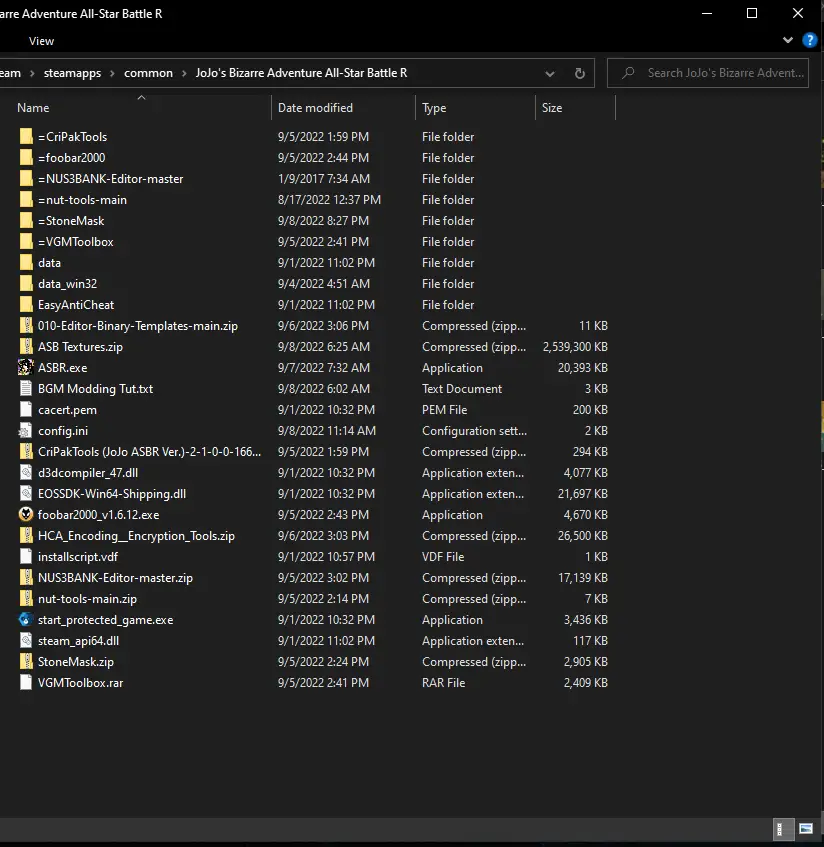The height and width of the screenshot is (847, 824).
Task: Refresh the current folder view
Action: point(579,73)
